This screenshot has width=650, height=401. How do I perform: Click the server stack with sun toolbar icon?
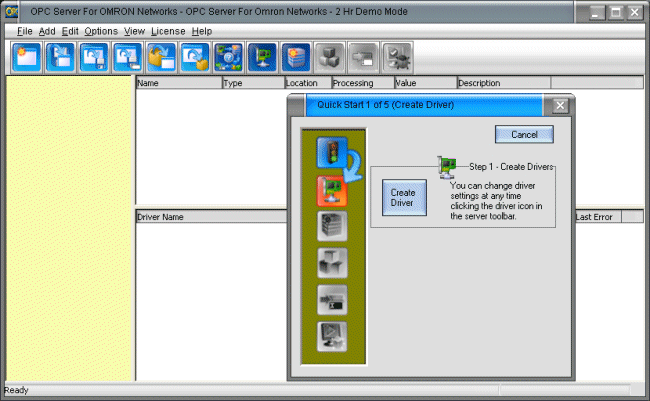click(x=296, y=57)
